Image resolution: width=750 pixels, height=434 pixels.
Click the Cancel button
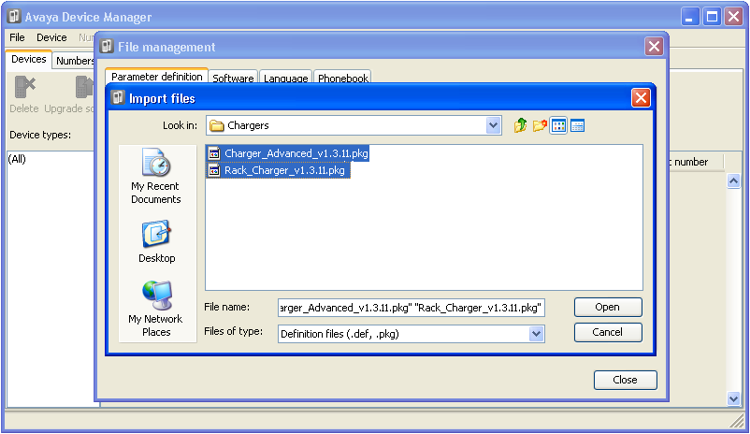pyautogui.click(x=608, y=332)
